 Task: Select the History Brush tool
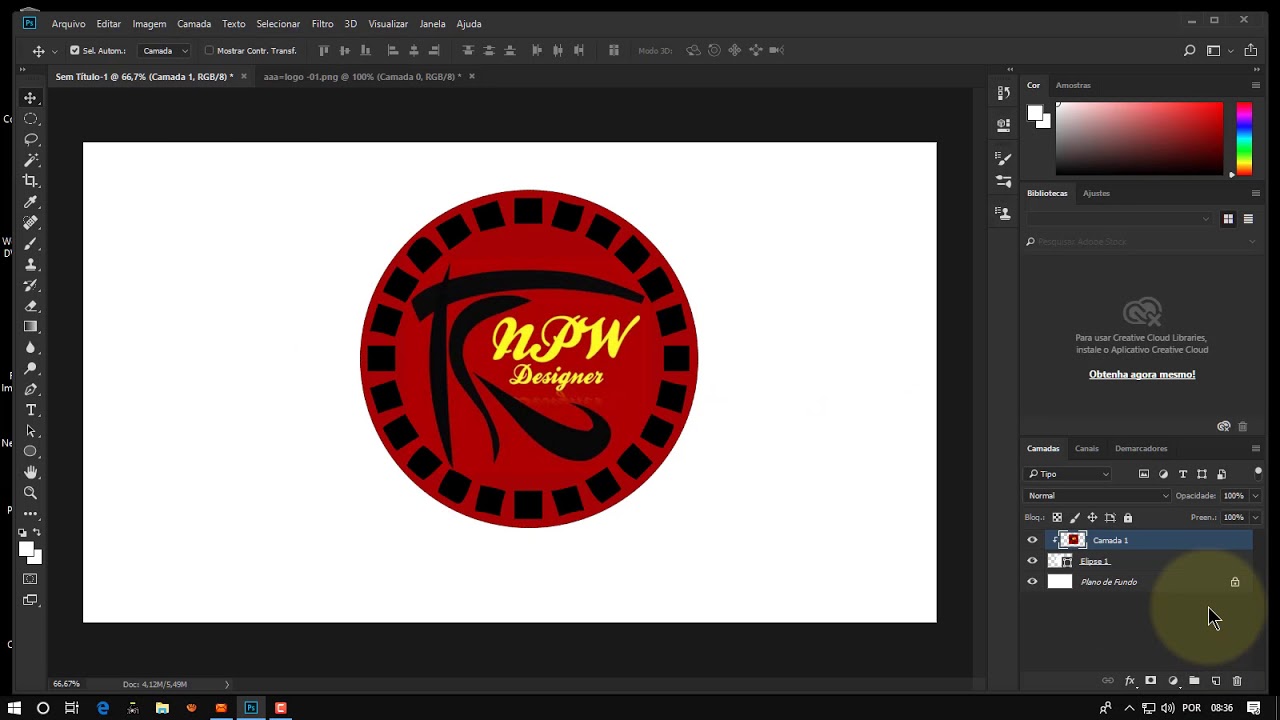[30, 285]
